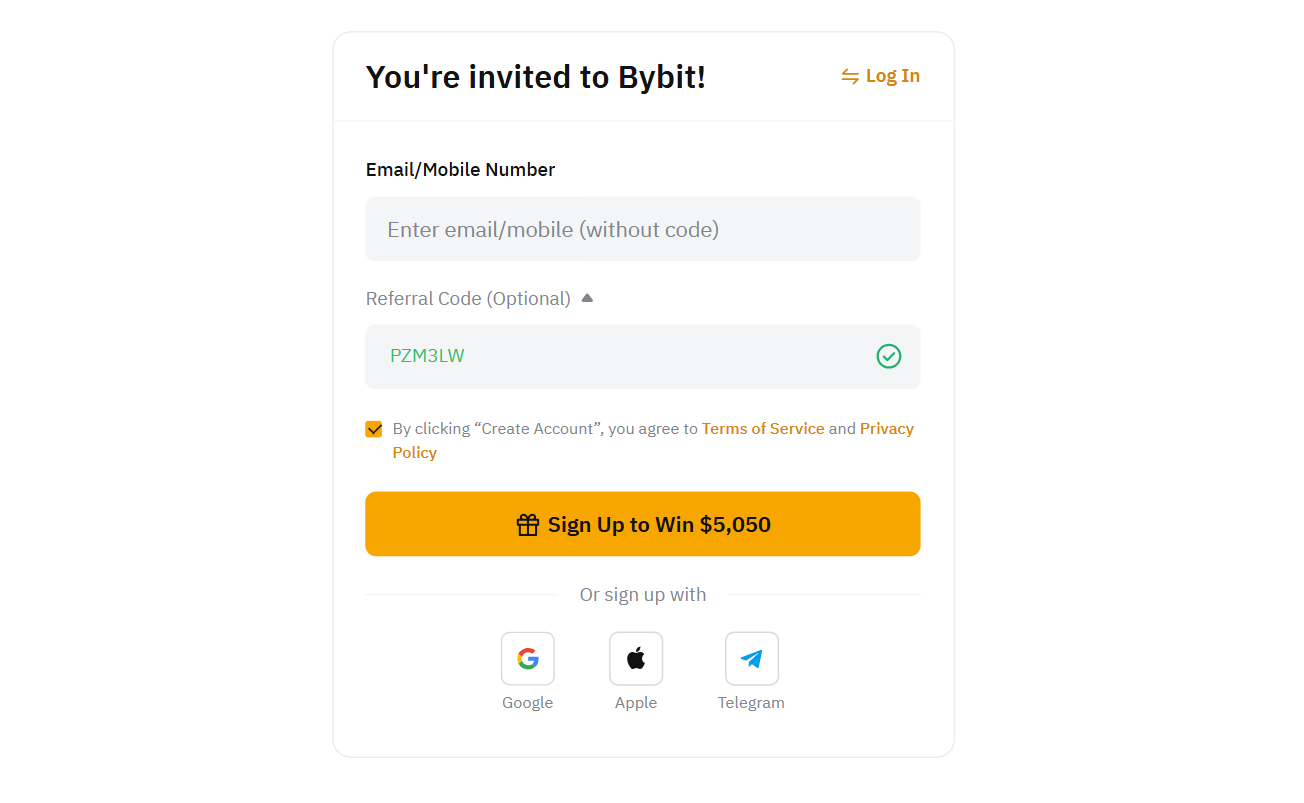Switch to logging in instead
This screenshot has width=1304, height=803.
(893, 75)
